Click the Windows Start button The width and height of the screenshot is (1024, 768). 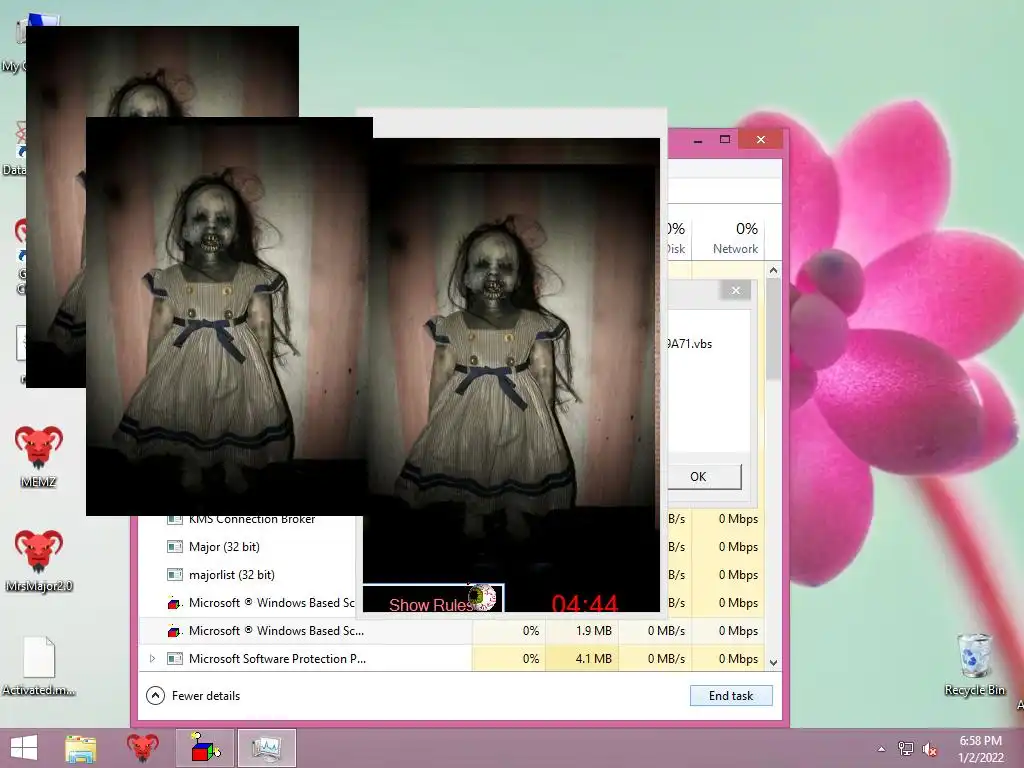(24, 748)
